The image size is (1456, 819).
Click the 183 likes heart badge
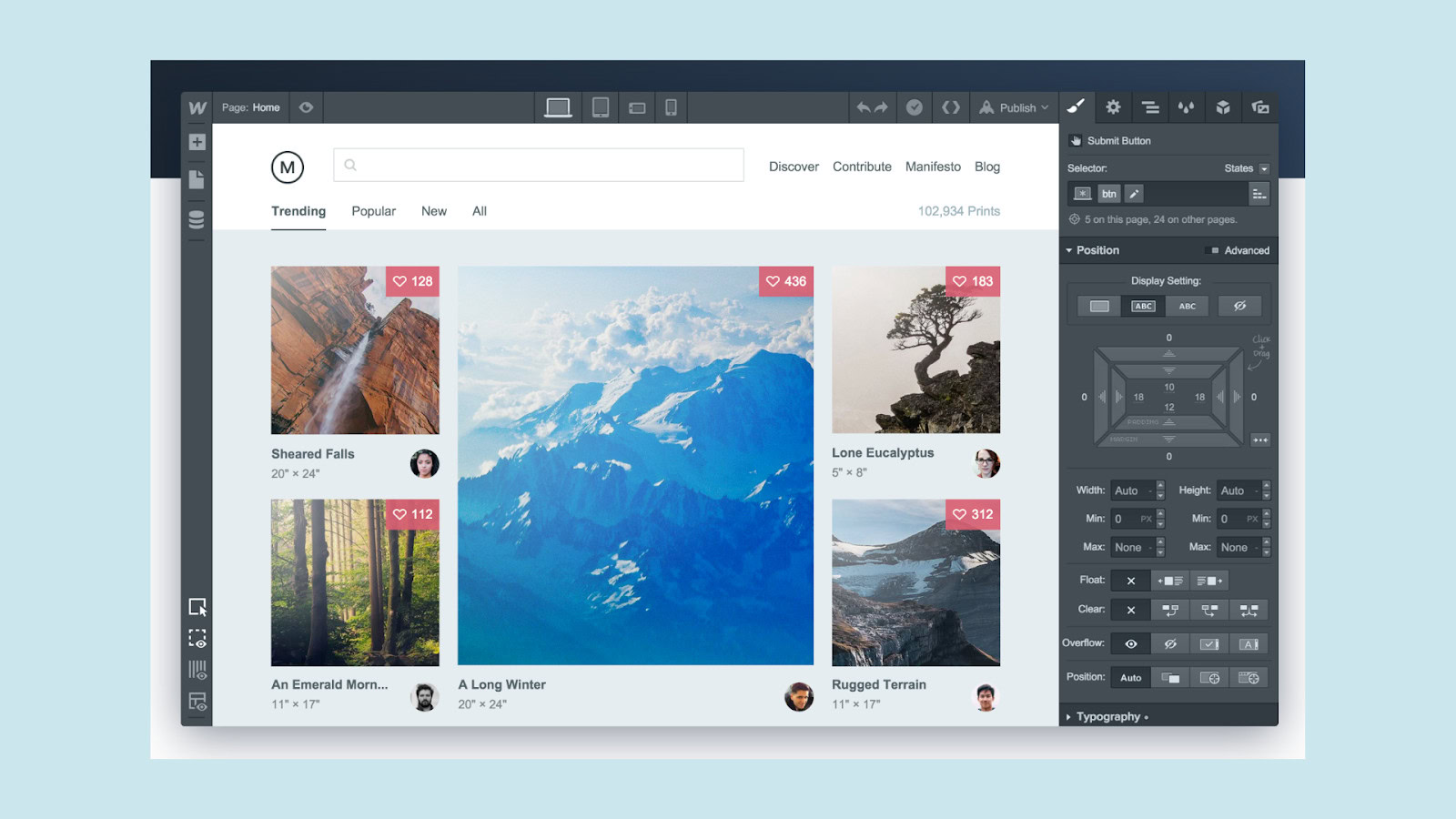(x=973, y=281)
